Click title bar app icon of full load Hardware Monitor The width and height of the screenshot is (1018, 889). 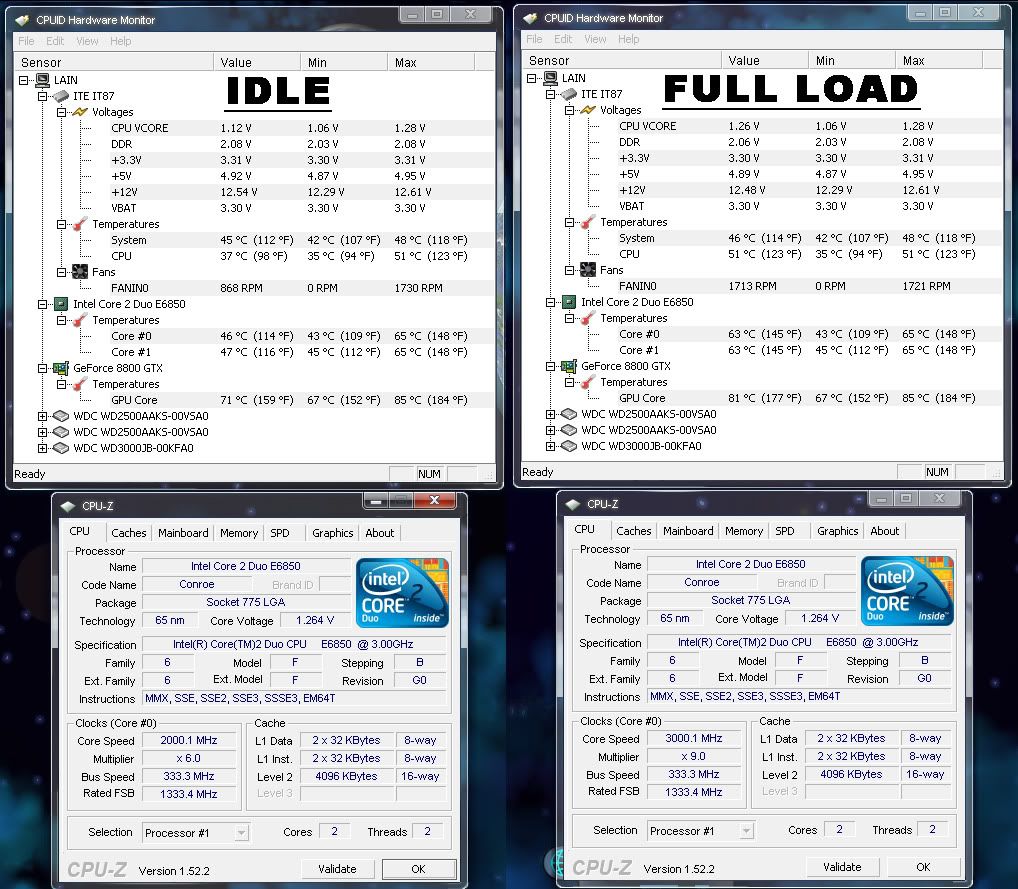click(x=530, y=18)
